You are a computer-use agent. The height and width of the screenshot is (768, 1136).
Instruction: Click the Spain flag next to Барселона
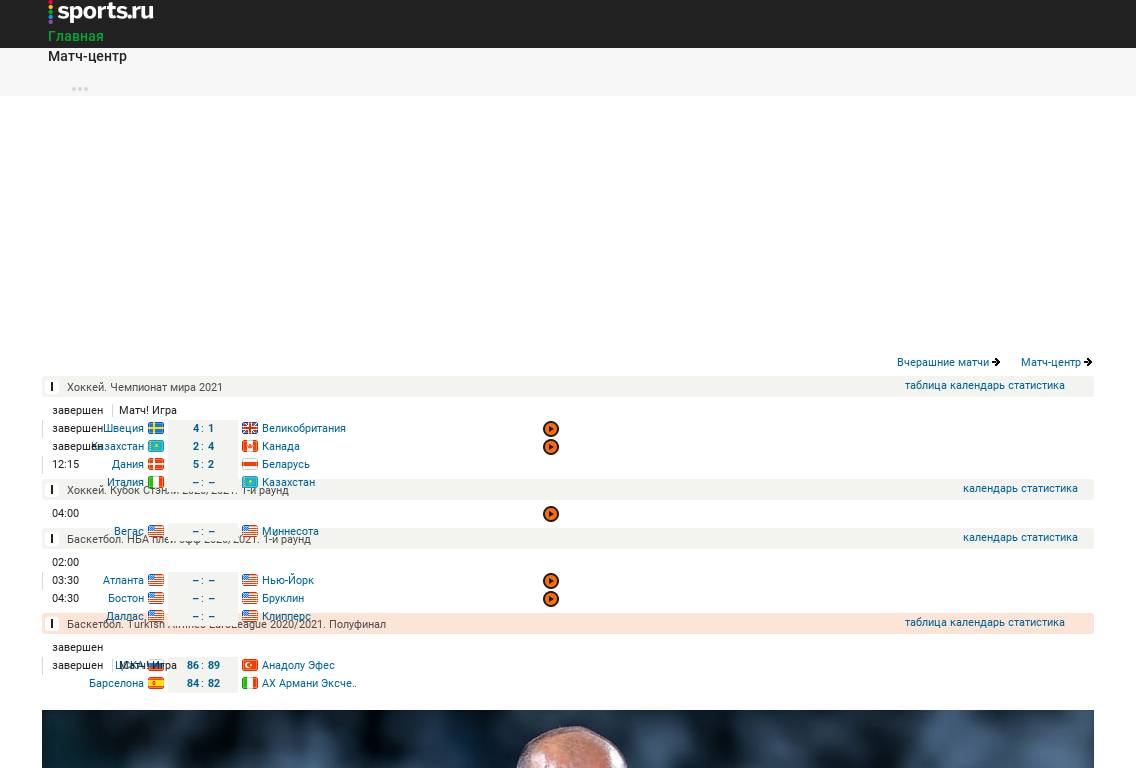pos(156,683)
